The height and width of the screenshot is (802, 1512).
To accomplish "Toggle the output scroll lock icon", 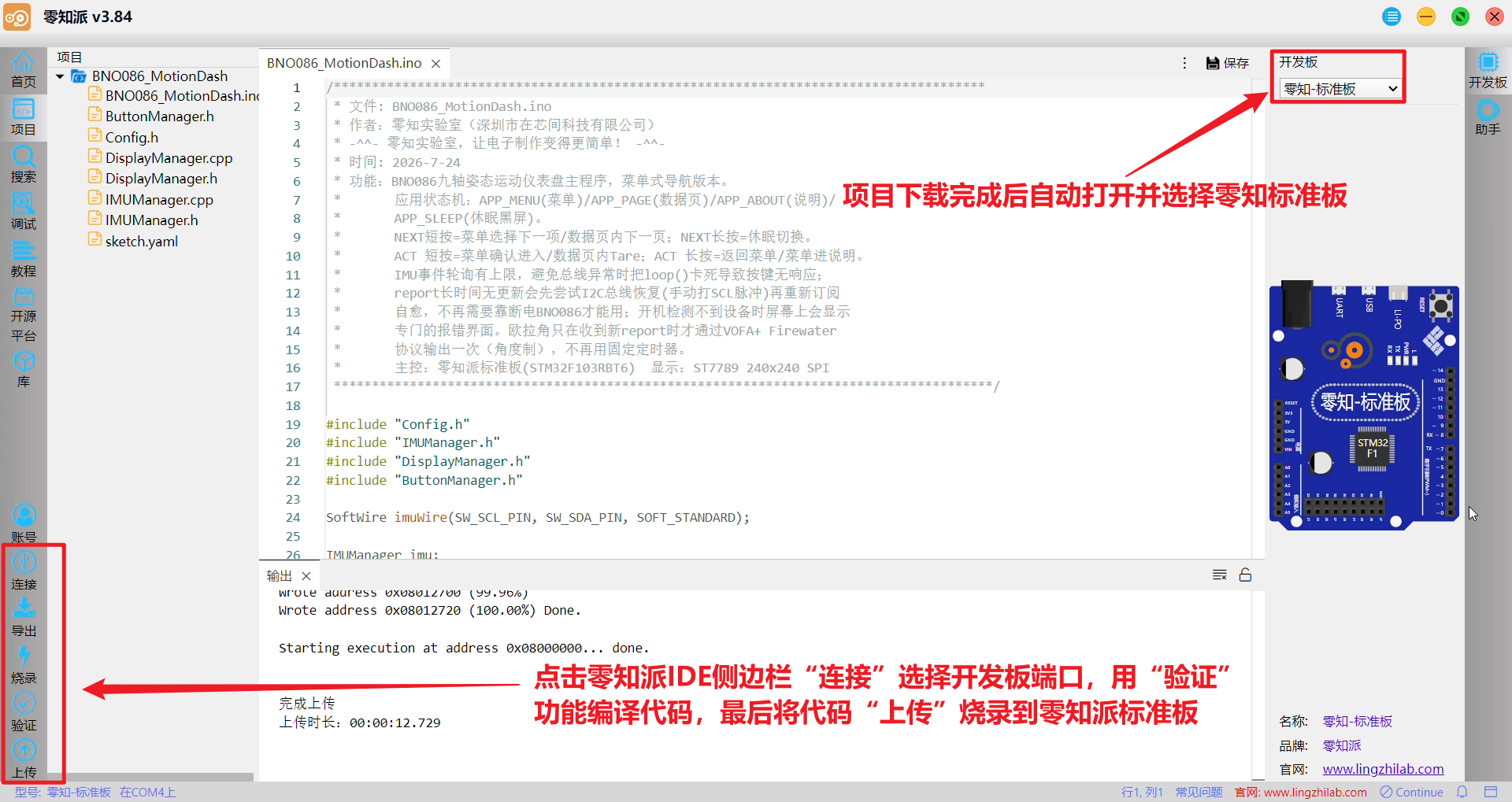I will click(1245, 575).
